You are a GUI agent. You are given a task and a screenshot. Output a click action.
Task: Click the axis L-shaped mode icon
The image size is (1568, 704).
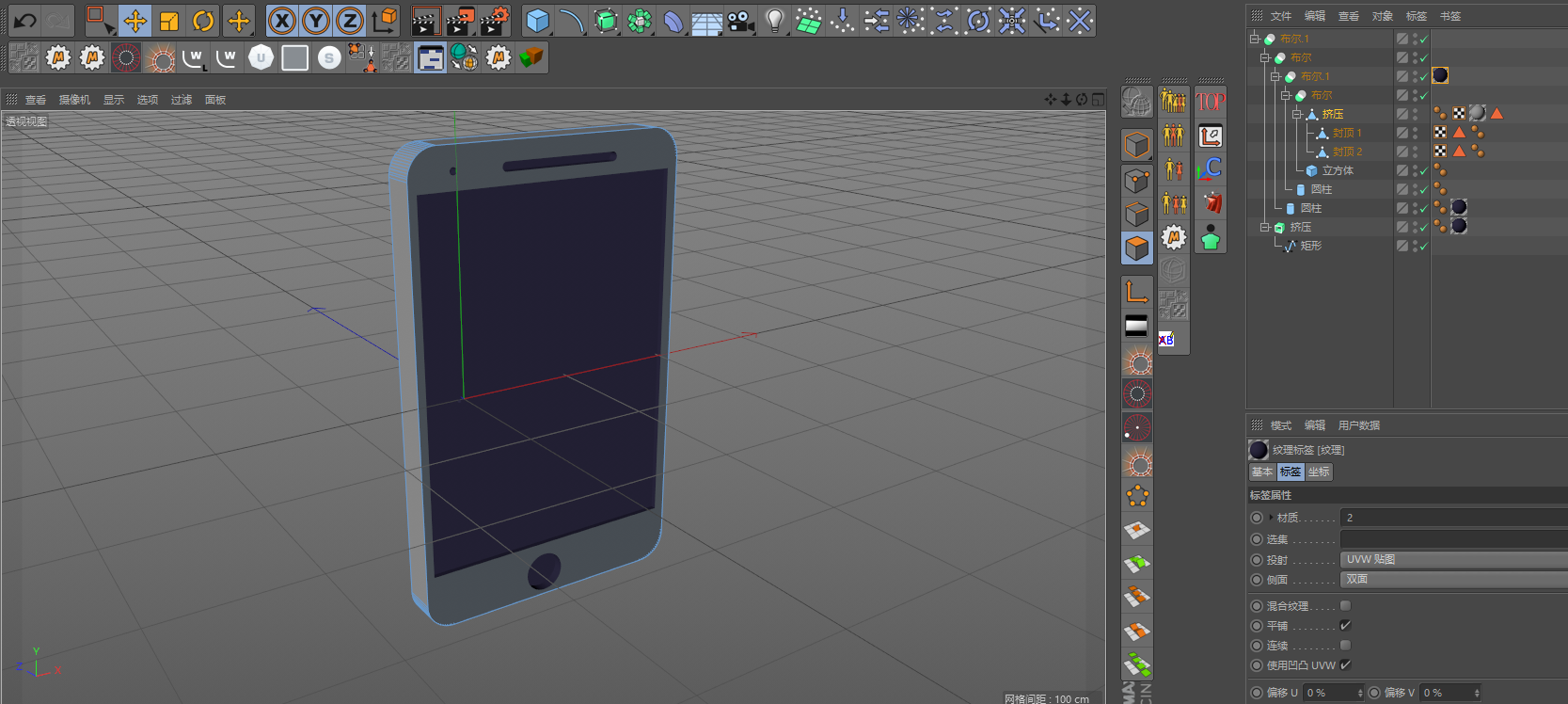click(1137, 292)
